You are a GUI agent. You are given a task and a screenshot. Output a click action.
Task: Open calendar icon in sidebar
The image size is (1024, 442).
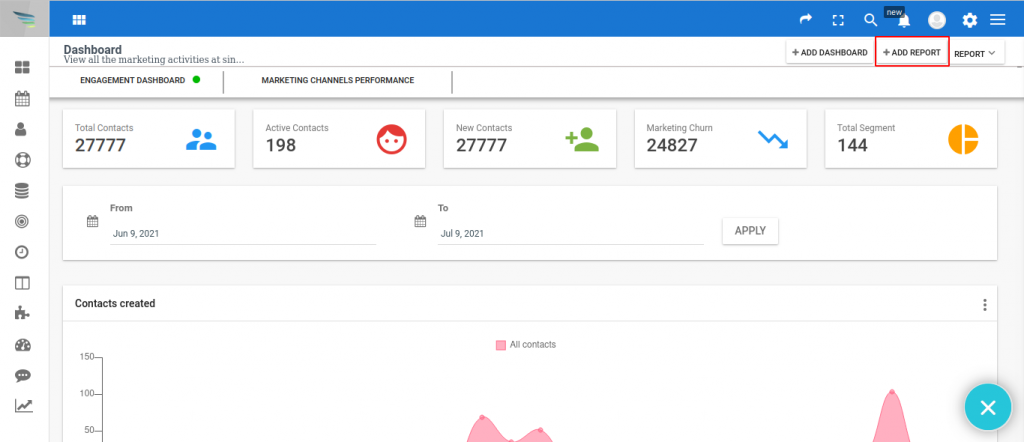pos(23,99)
